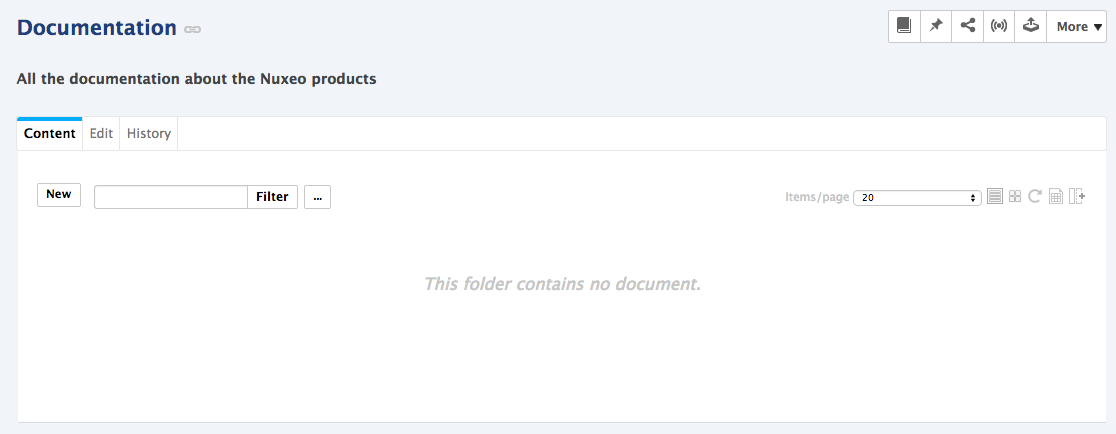Open the Items/page selector showing 20
The image size is (1116, 434).
point(917,198)
